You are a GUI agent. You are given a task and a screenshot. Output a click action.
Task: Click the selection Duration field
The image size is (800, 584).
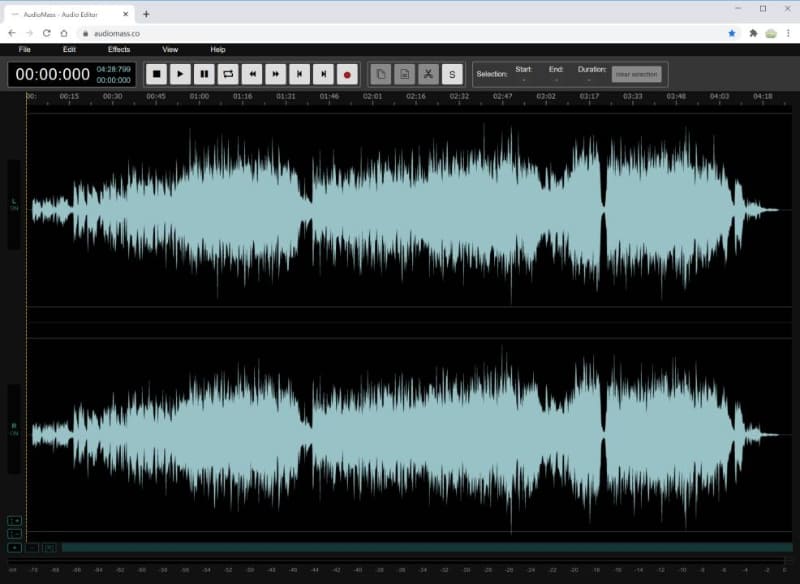point(592,74)
